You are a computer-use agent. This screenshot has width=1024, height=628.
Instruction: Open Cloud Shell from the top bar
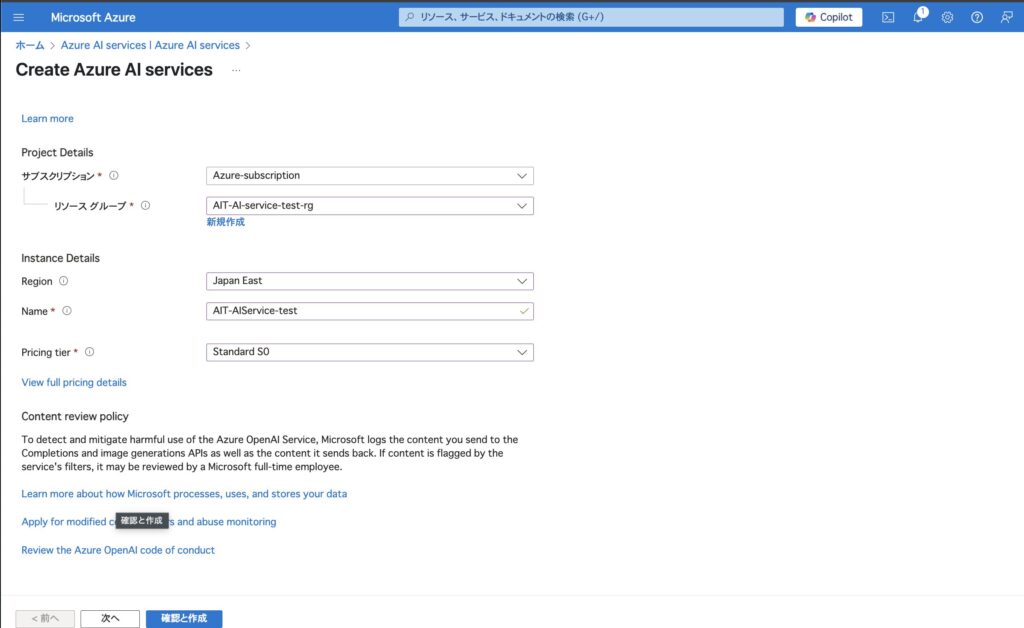(x=888, y=18)
